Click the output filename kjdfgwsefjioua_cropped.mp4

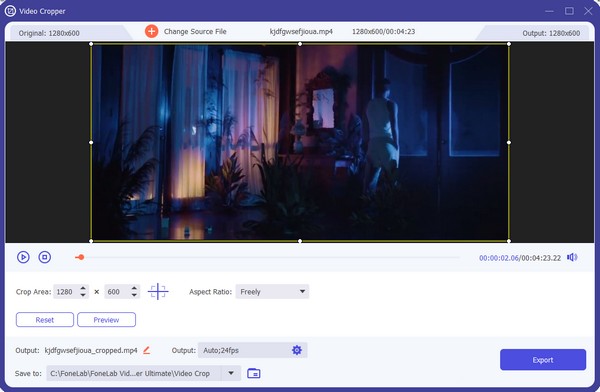point(91,350)
